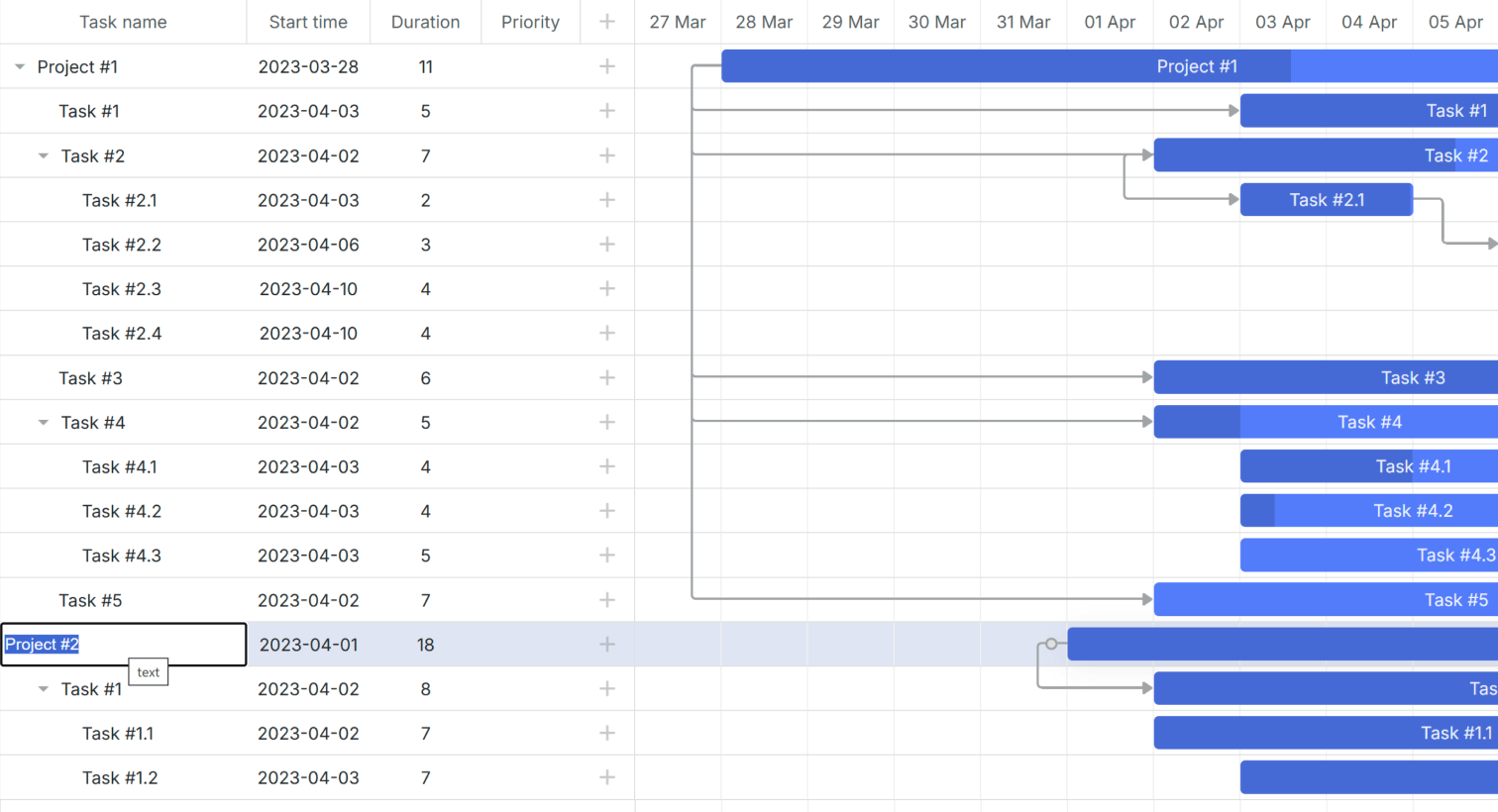Collapse the Project #1 task tree
Viewport: 1498px width, 812px height.
coord(19,66)
